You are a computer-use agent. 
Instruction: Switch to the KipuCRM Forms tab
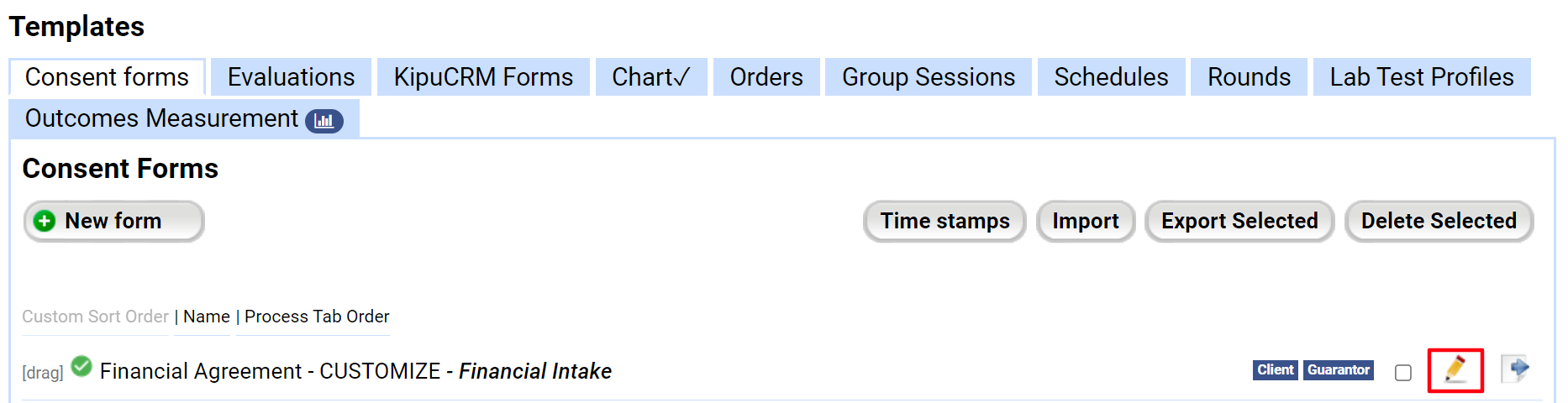point(483,77)
